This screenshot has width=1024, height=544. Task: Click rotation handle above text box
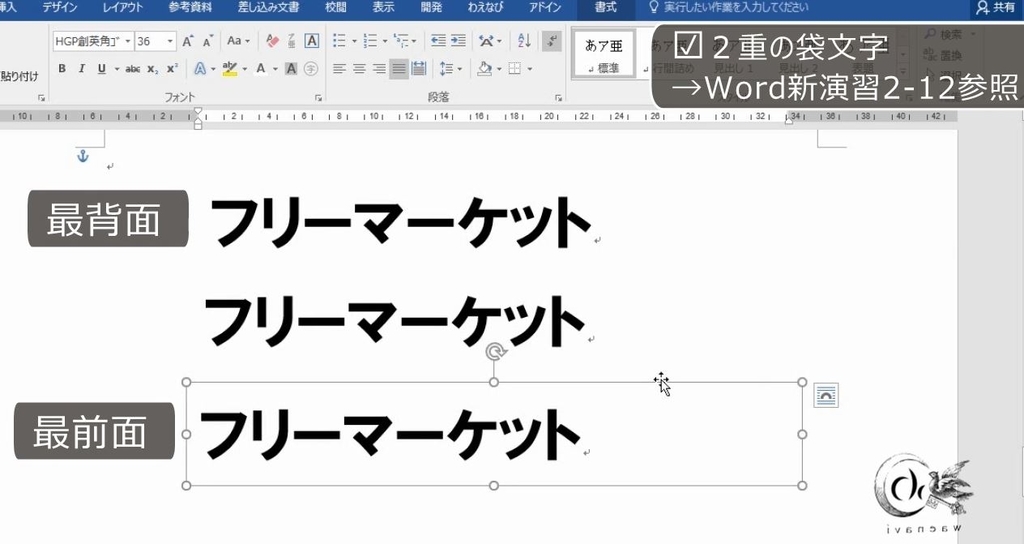coord(494,353)
